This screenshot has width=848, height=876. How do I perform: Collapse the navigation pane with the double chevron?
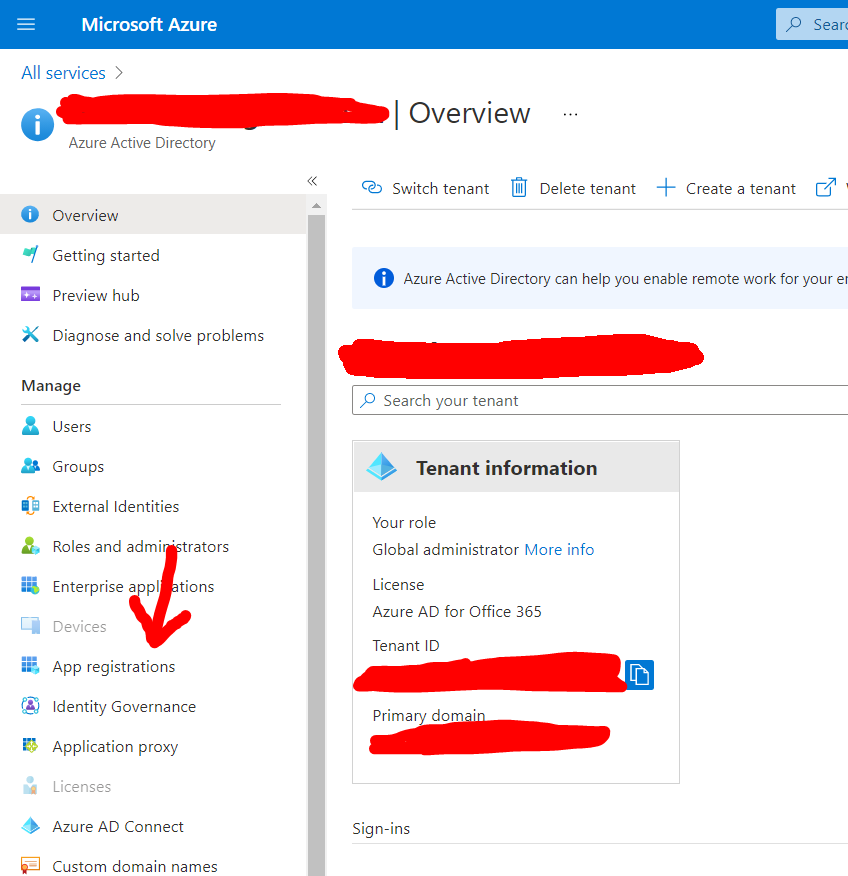[x=311, y=181]
